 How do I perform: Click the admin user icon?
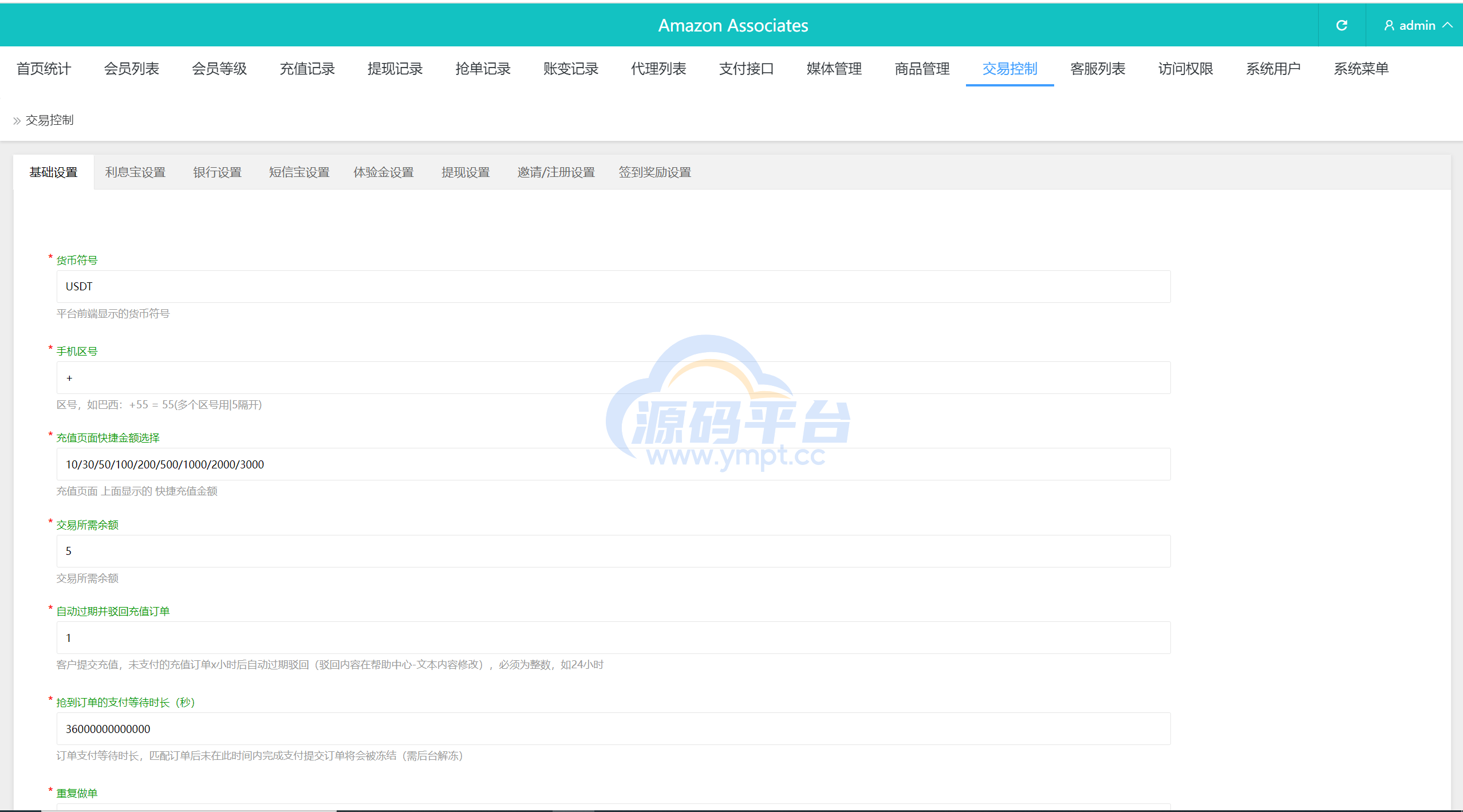(x=1389, y=25)
